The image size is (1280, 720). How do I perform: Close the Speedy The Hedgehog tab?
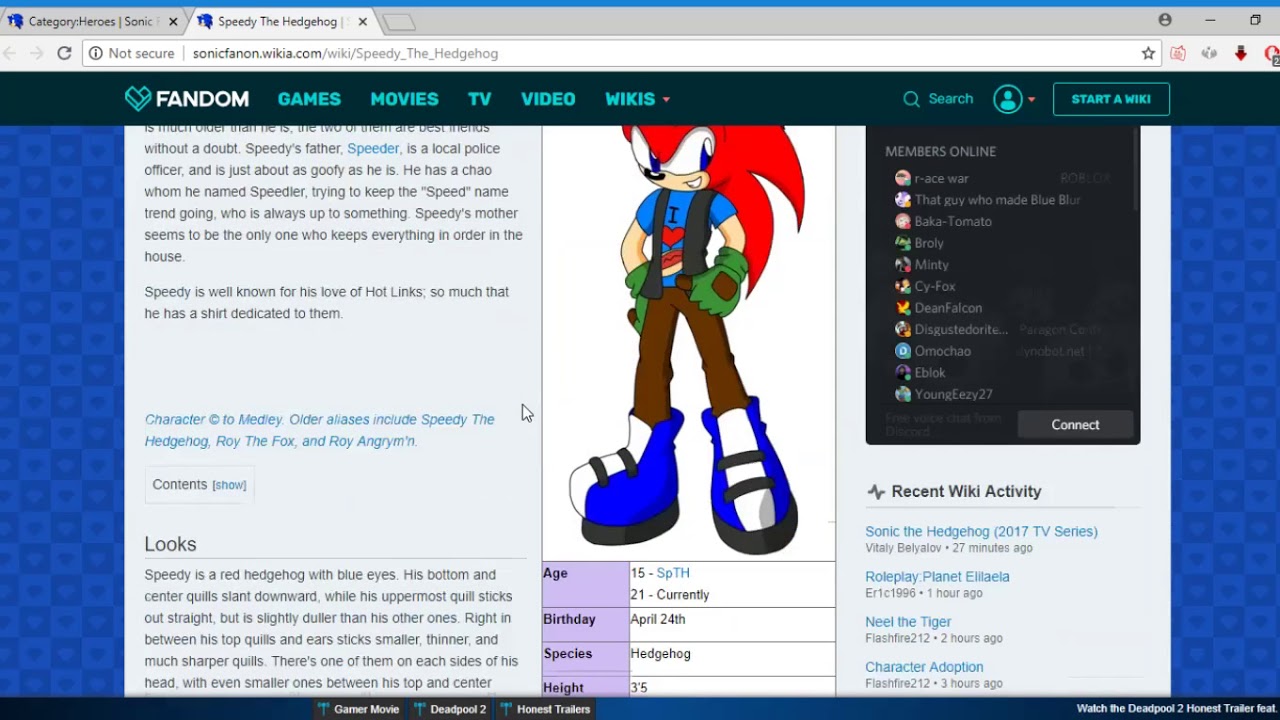pyautogui.click(x=362, y=21)
